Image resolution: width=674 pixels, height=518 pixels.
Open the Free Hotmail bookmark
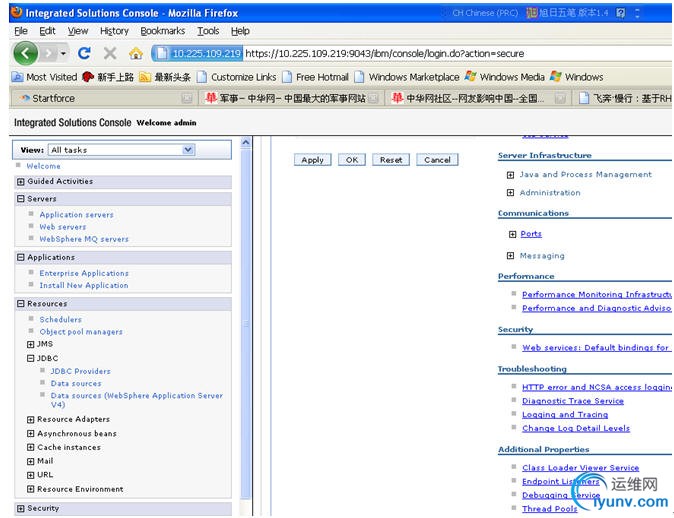coord(316,77)
